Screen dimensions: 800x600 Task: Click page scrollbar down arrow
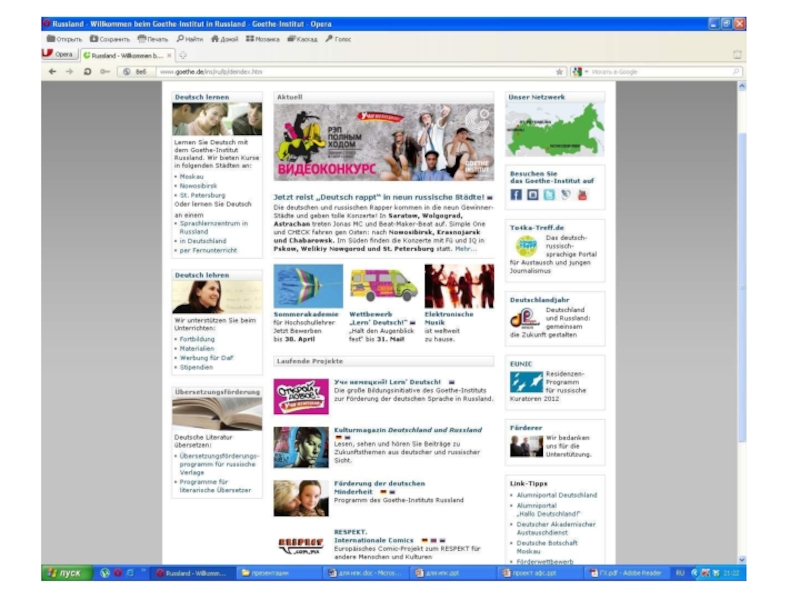tap(742, 560)
